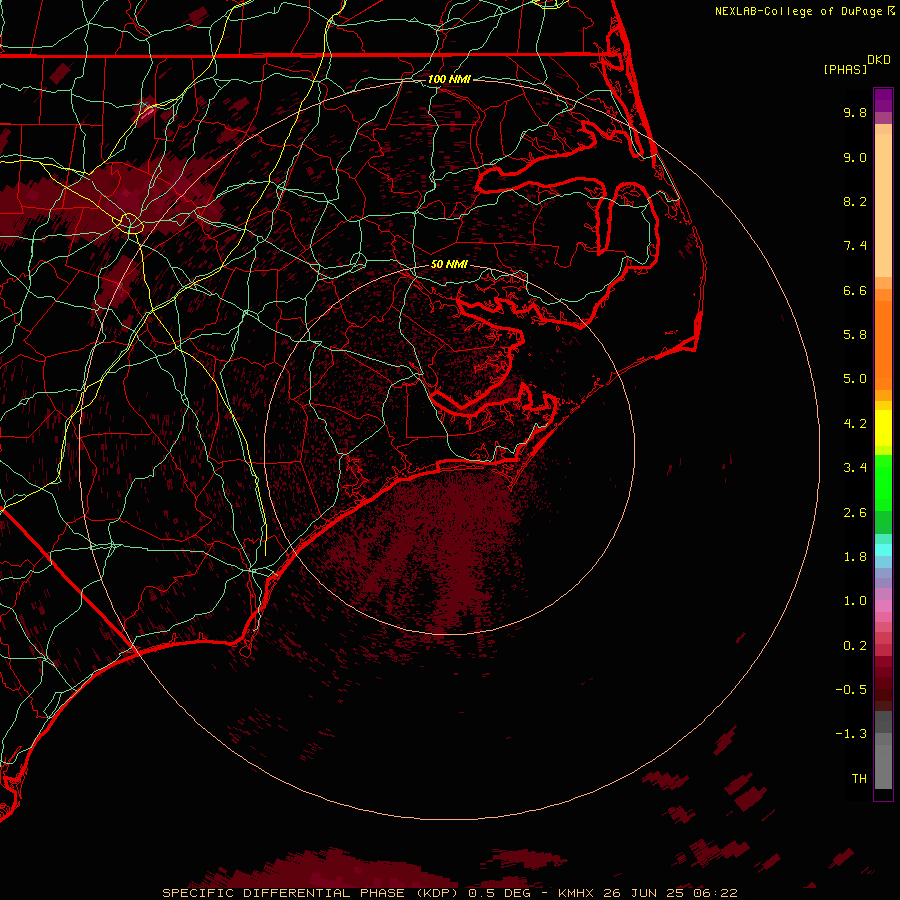Screen dimensions: 900x900
Task: Click the 8.2 scale value
Action: 855,201
